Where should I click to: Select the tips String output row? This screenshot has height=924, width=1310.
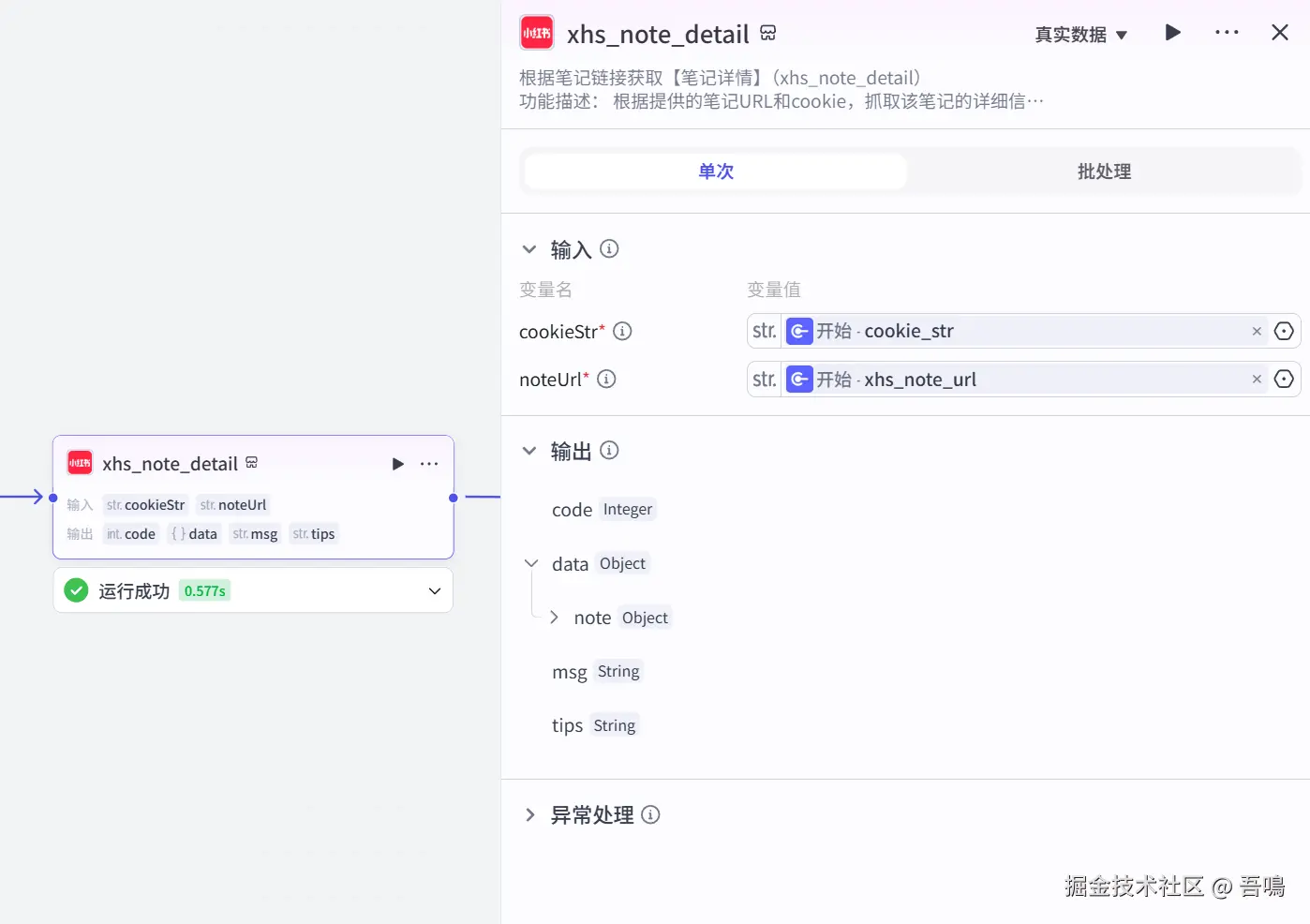(595, 725)
